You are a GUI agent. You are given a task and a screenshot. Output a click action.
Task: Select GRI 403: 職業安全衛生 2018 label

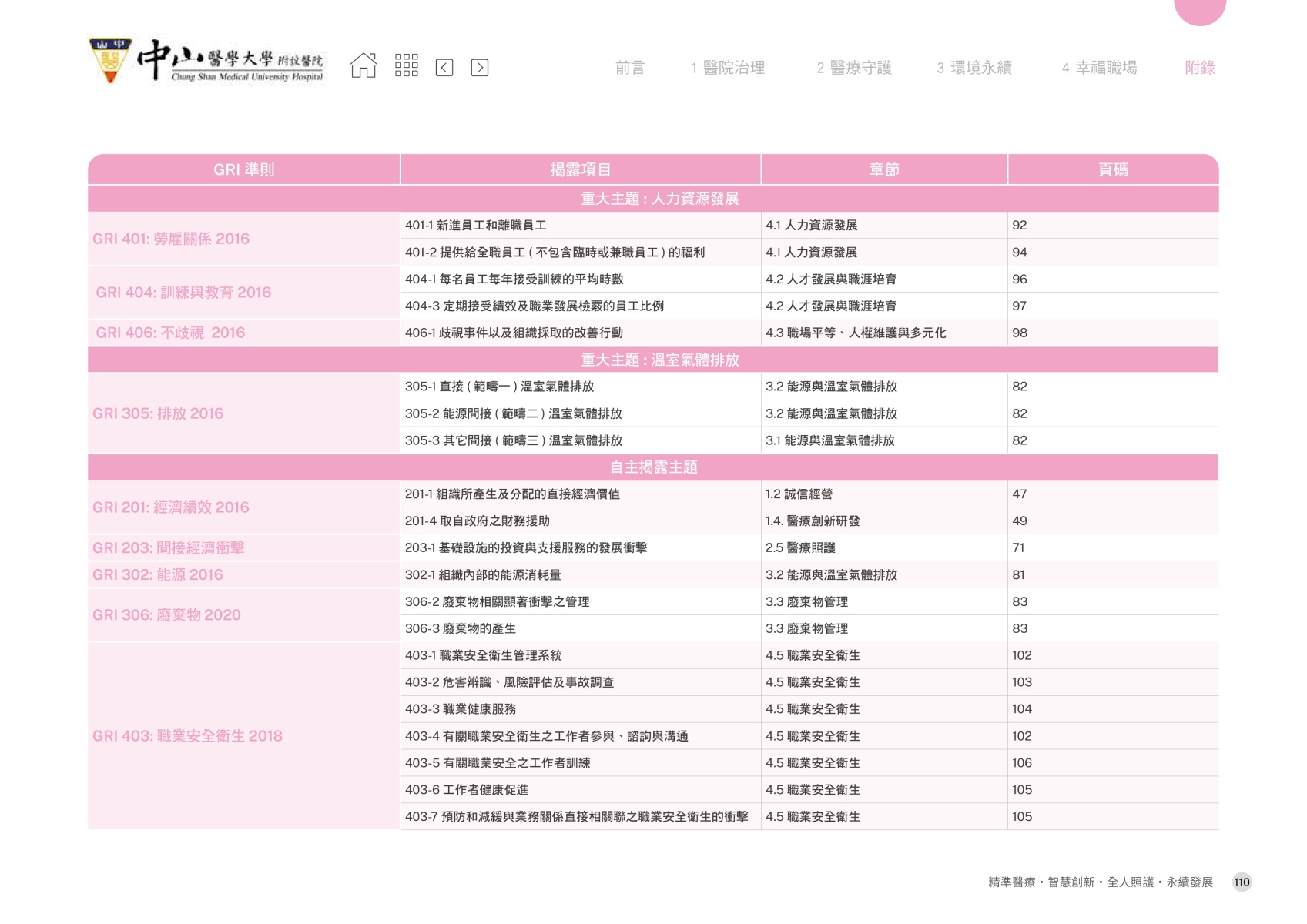tap(187, 736)
